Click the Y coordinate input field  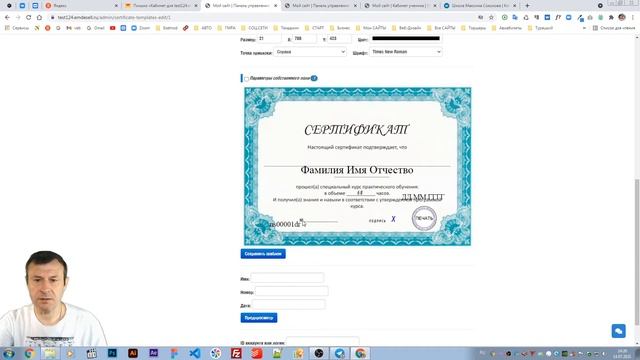pyautogui.click(x=339, y=39)
